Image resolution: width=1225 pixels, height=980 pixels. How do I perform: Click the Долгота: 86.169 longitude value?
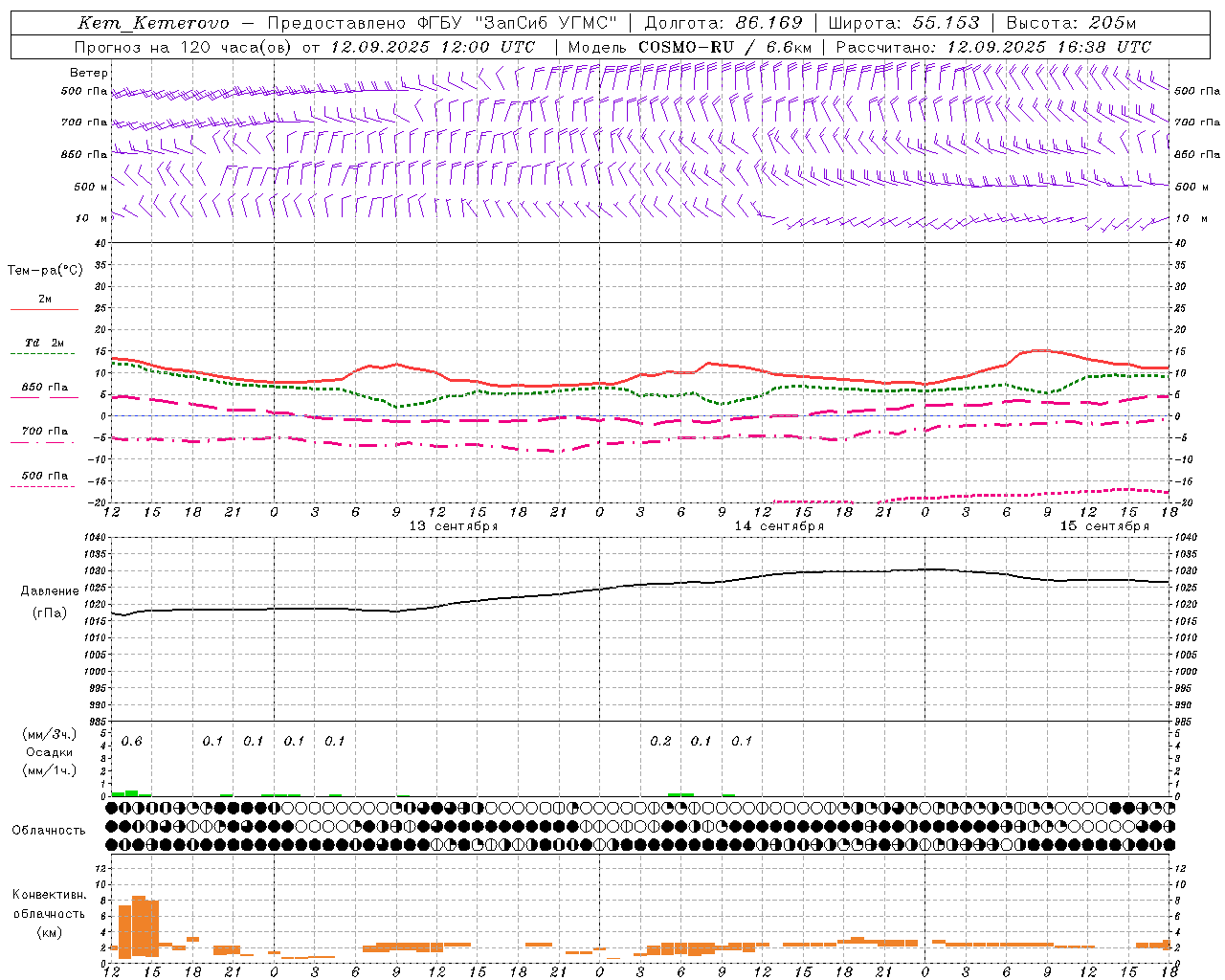pyautogui.click(x=723, y=23)
